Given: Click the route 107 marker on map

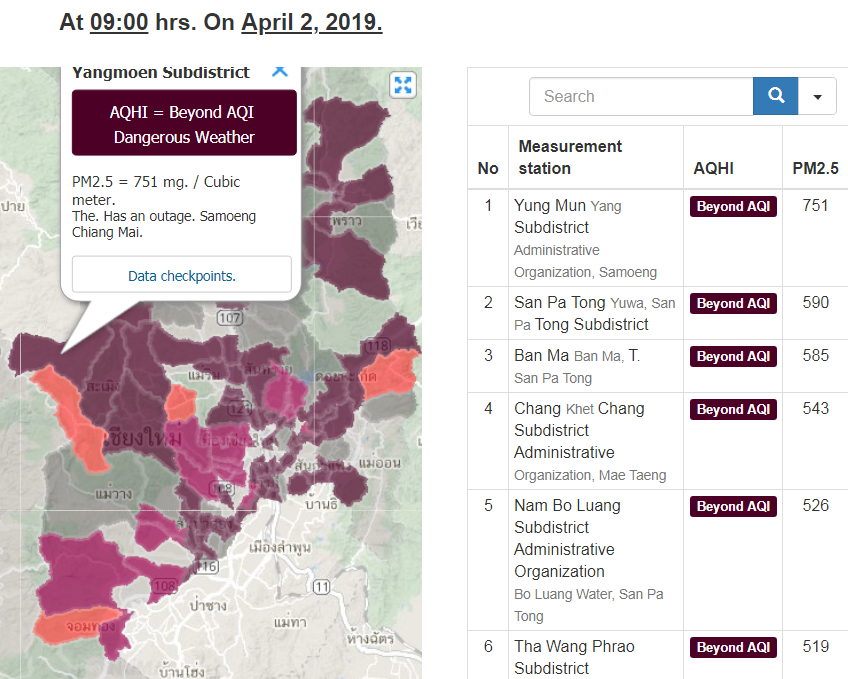Looking at the screenshot, I should 229,318.
